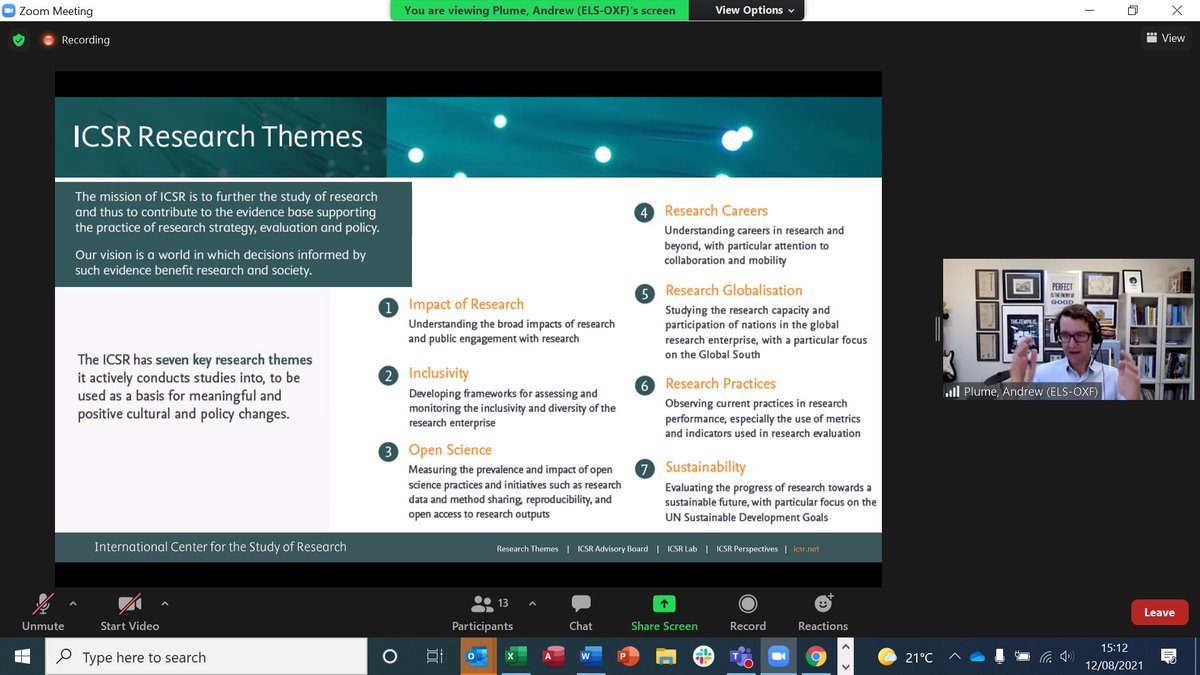
Task: Open the clock showing 15:12
Action: click(x=1114, y=657)
